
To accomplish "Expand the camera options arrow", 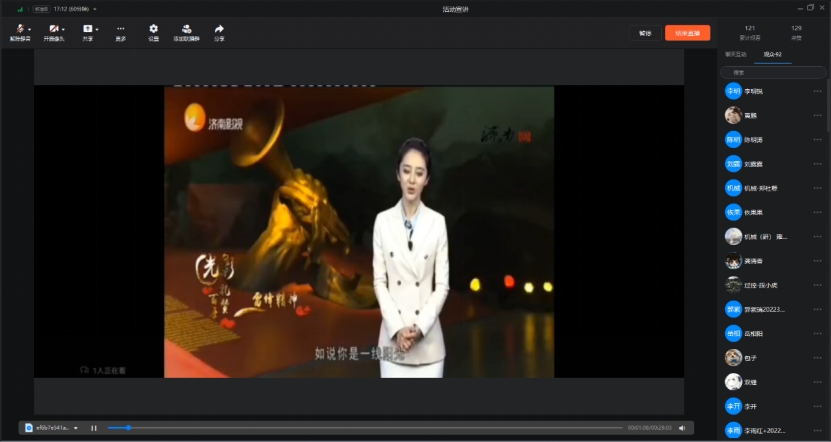I will (65, 29).
